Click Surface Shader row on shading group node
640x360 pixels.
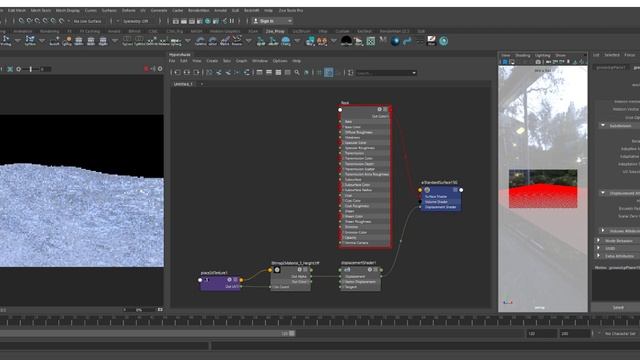click(440, 196)
